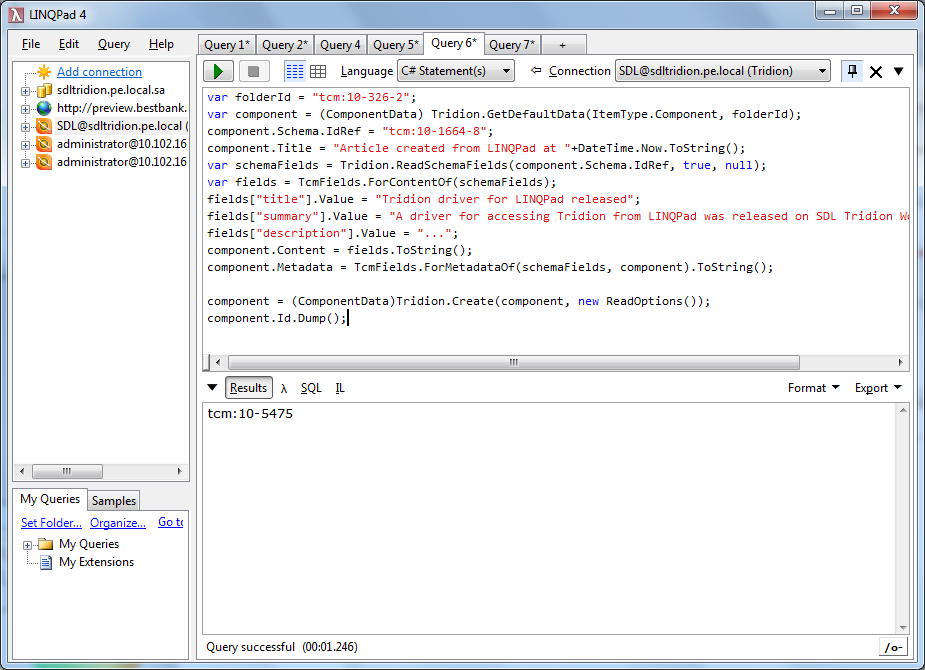The image size is (925, 670).
Task: Click the globe icon for preview.bestbank connection
Action: tap(44, 108)
